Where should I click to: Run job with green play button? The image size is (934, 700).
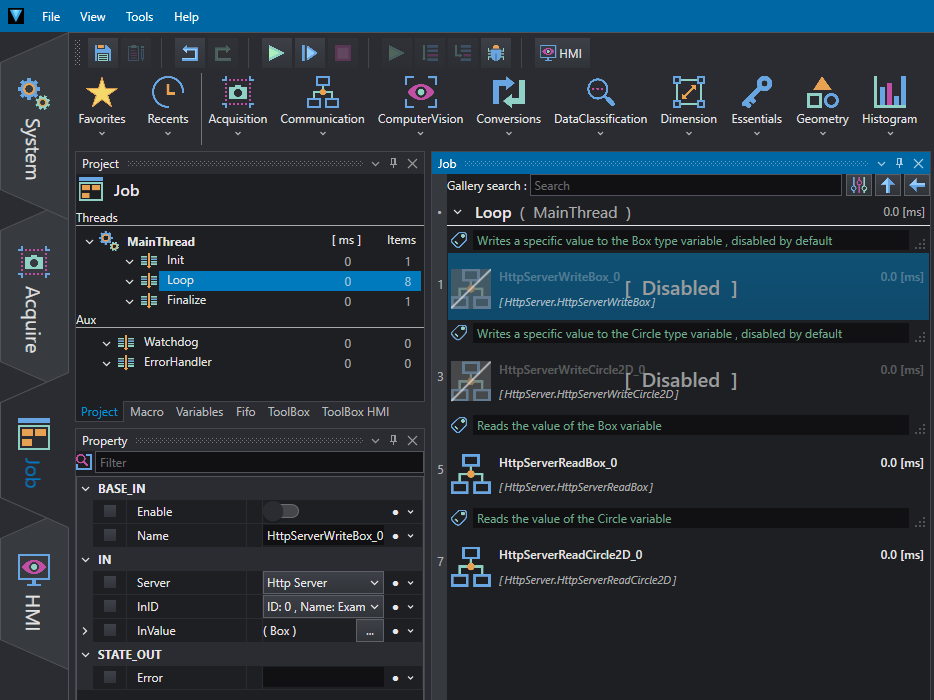click(x=276, y=54)
